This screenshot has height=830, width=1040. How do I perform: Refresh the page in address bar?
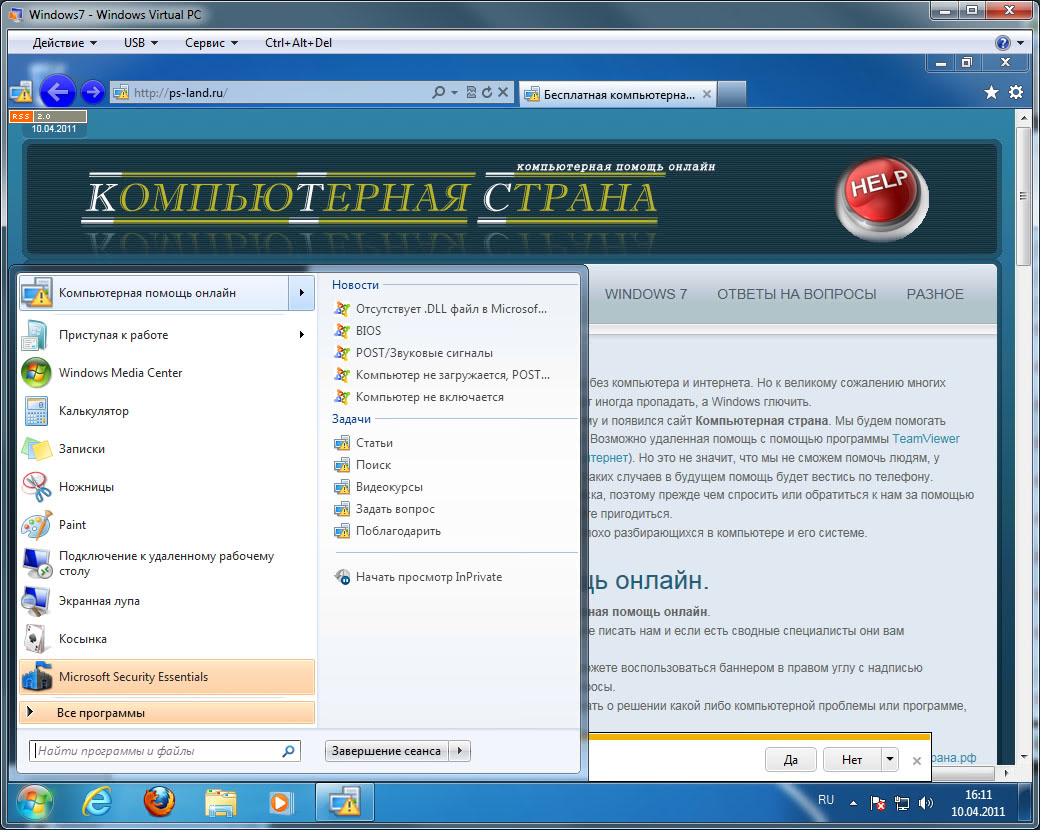(487, 92)
